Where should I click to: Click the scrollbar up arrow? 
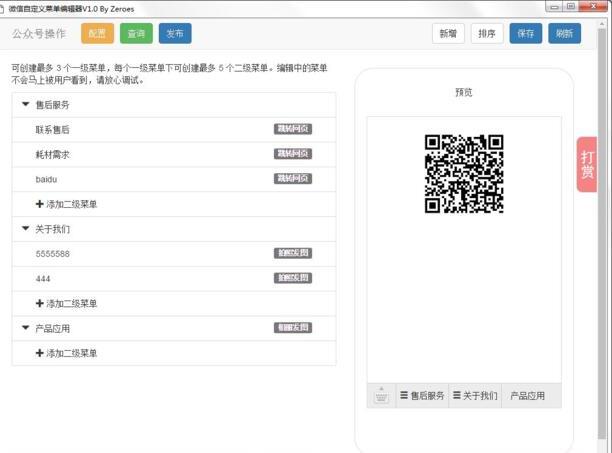coord(602,23)
